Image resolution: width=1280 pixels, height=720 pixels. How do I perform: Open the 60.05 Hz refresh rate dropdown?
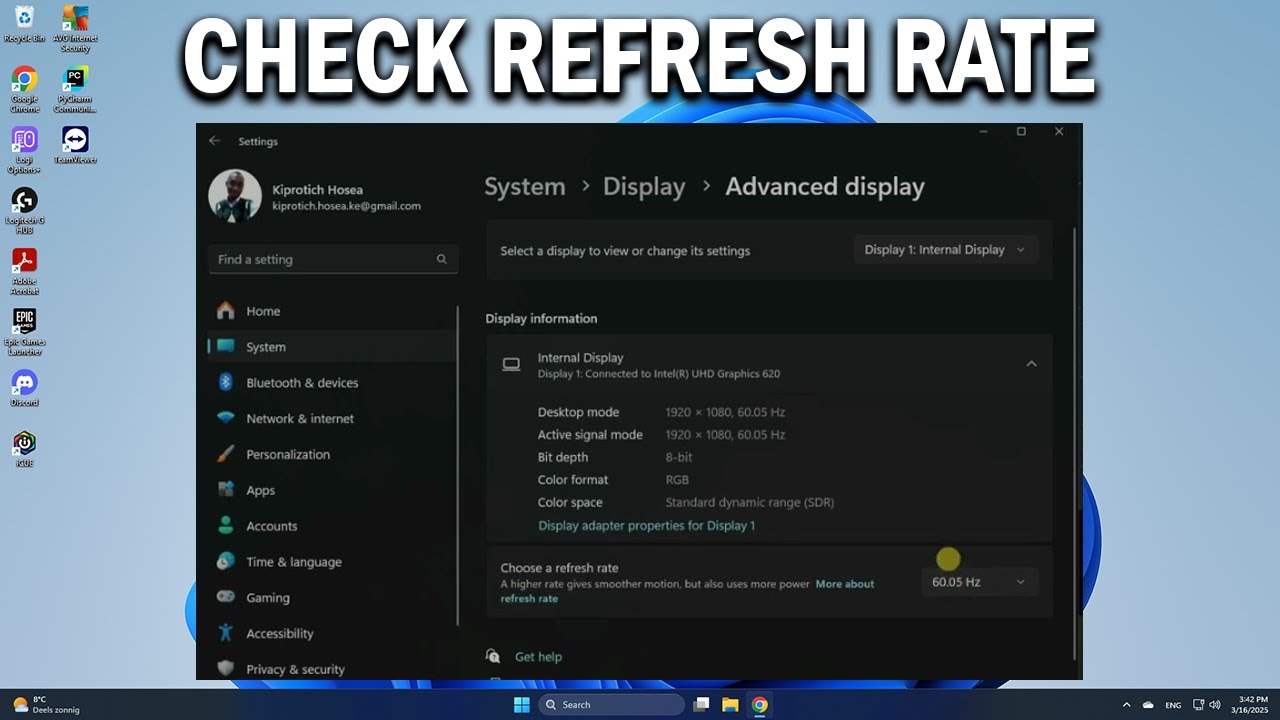pos(980,582)
